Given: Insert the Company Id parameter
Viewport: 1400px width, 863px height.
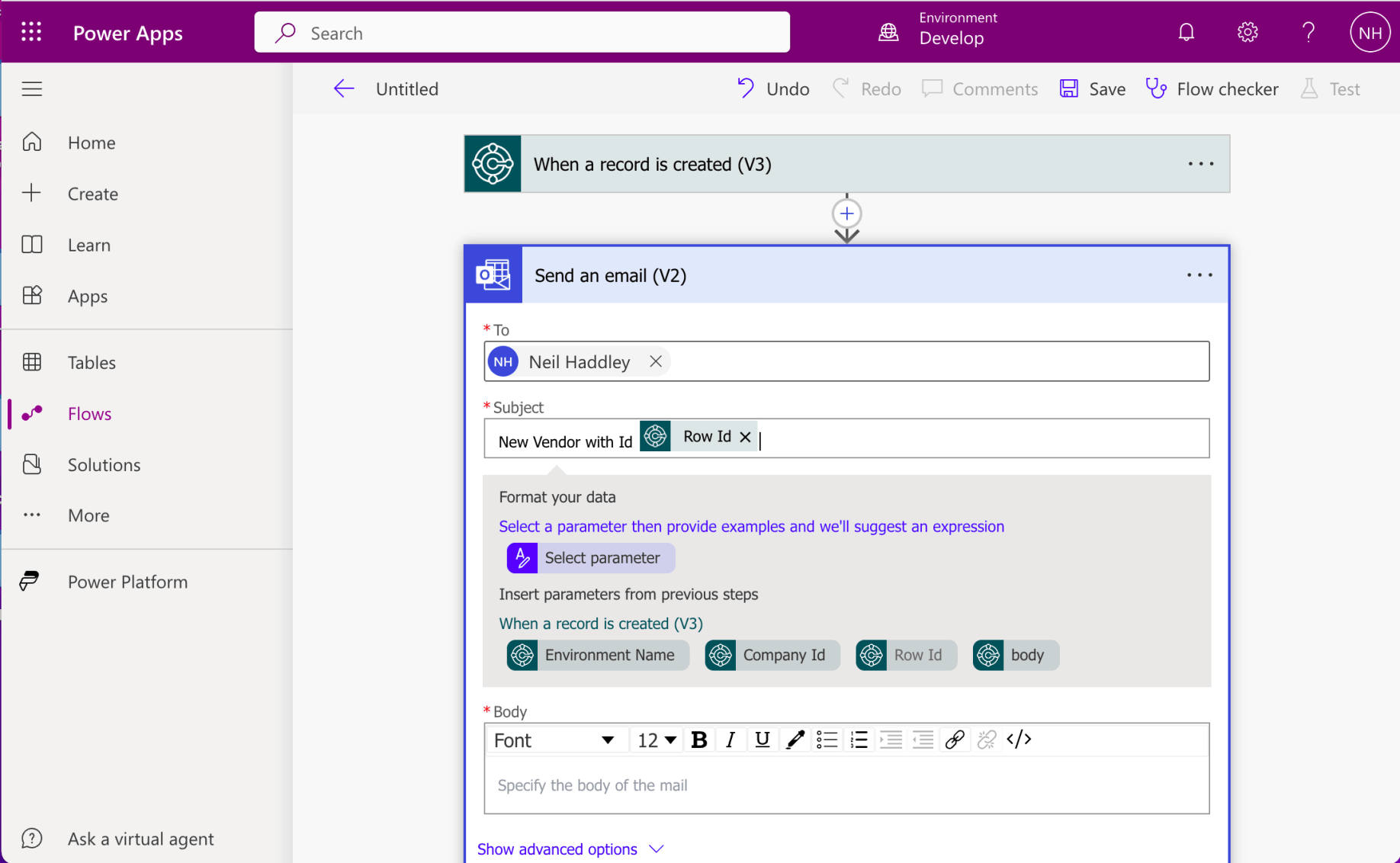Looking at the screenshot, I should pos(772,656).
